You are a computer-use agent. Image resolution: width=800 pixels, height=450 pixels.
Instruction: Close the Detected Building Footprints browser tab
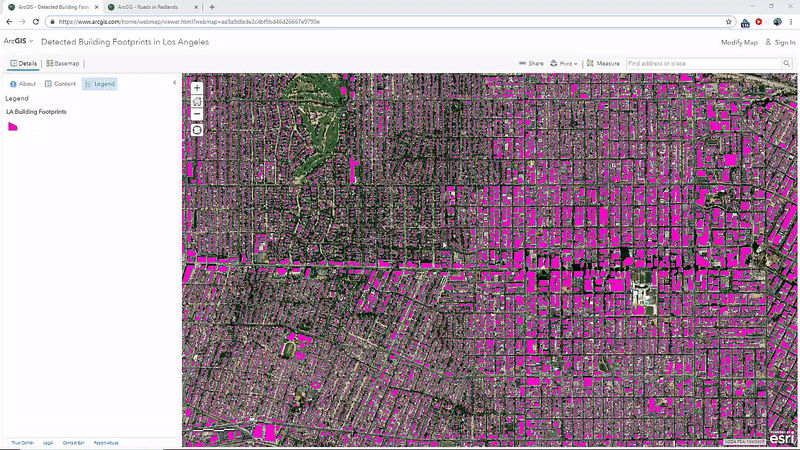point(96,7)
